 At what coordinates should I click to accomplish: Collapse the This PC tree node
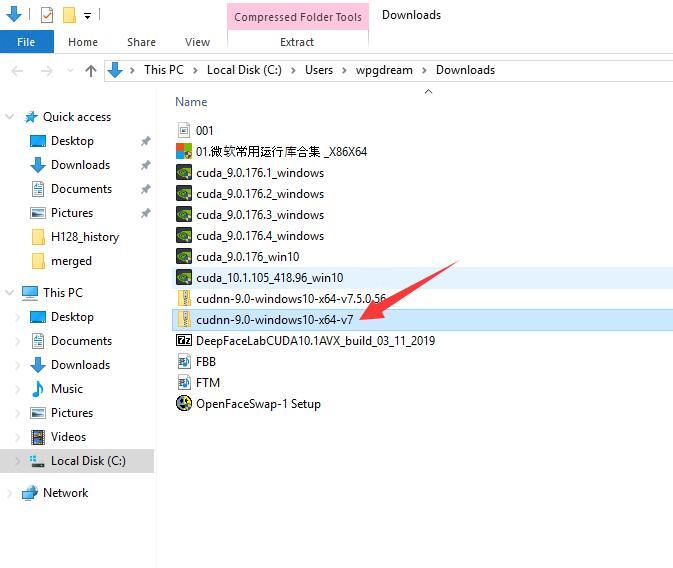[x=11, y=293]
